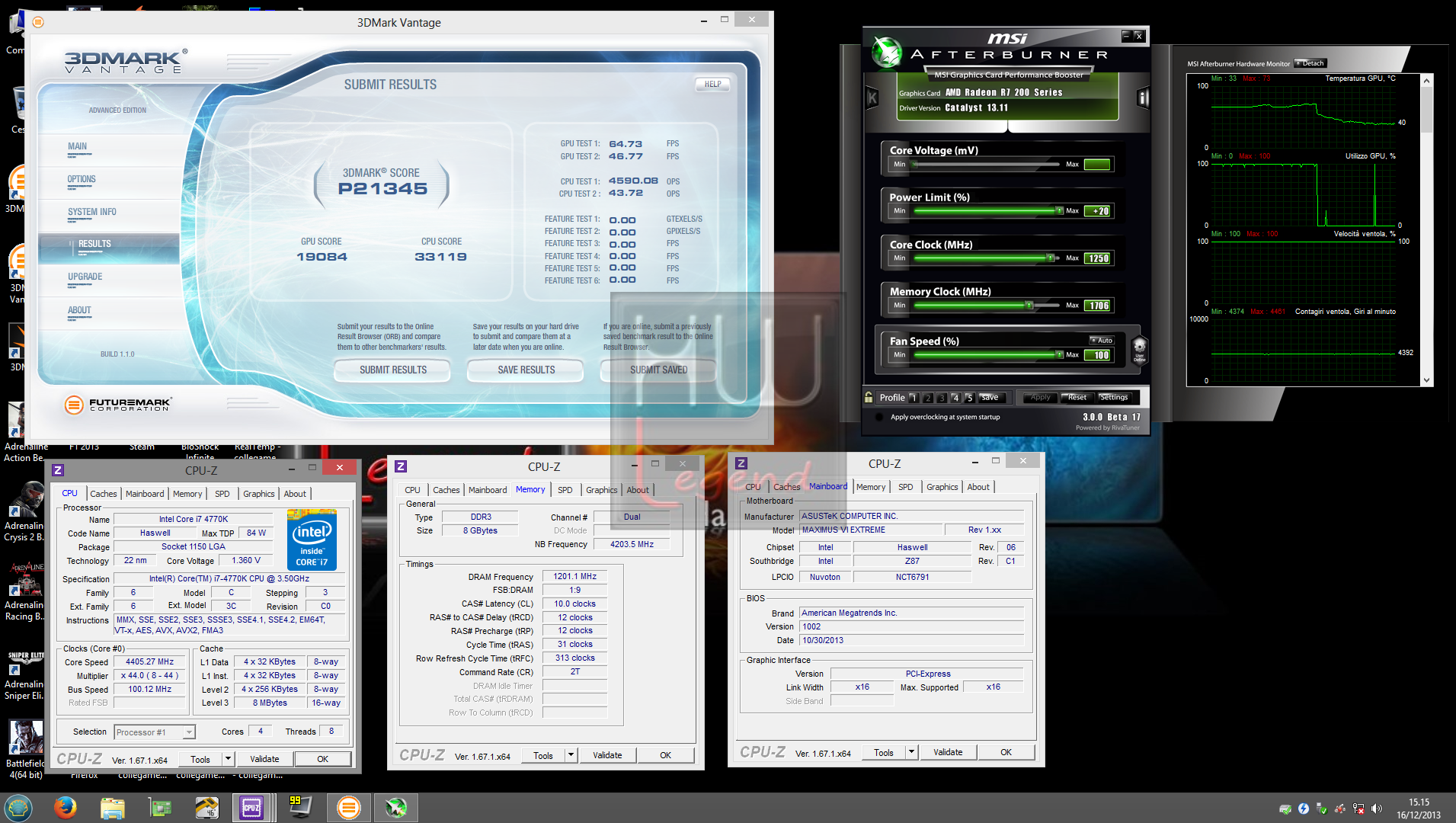The image size is (1456, 823).
Task: Select Afterburner profile slot 4
Action: 955,398
